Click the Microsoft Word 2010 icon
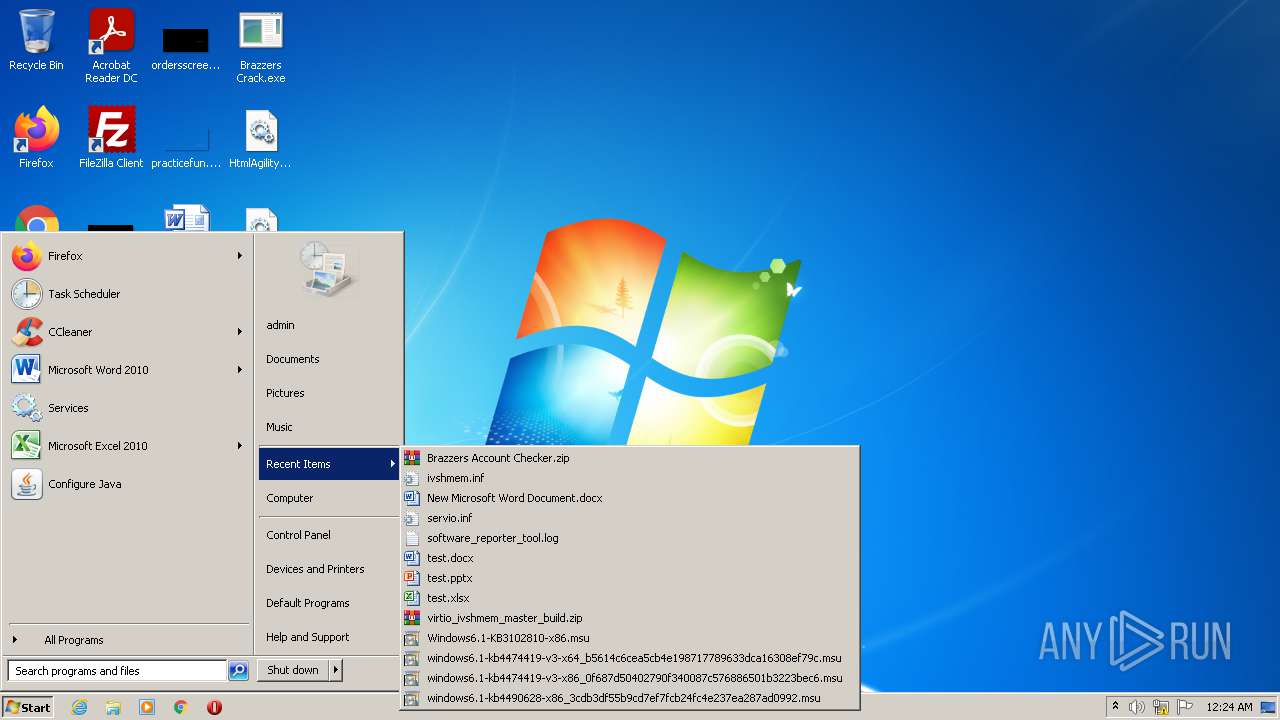This screenshot has width=1280, height=720. click(x=27, y=370)
